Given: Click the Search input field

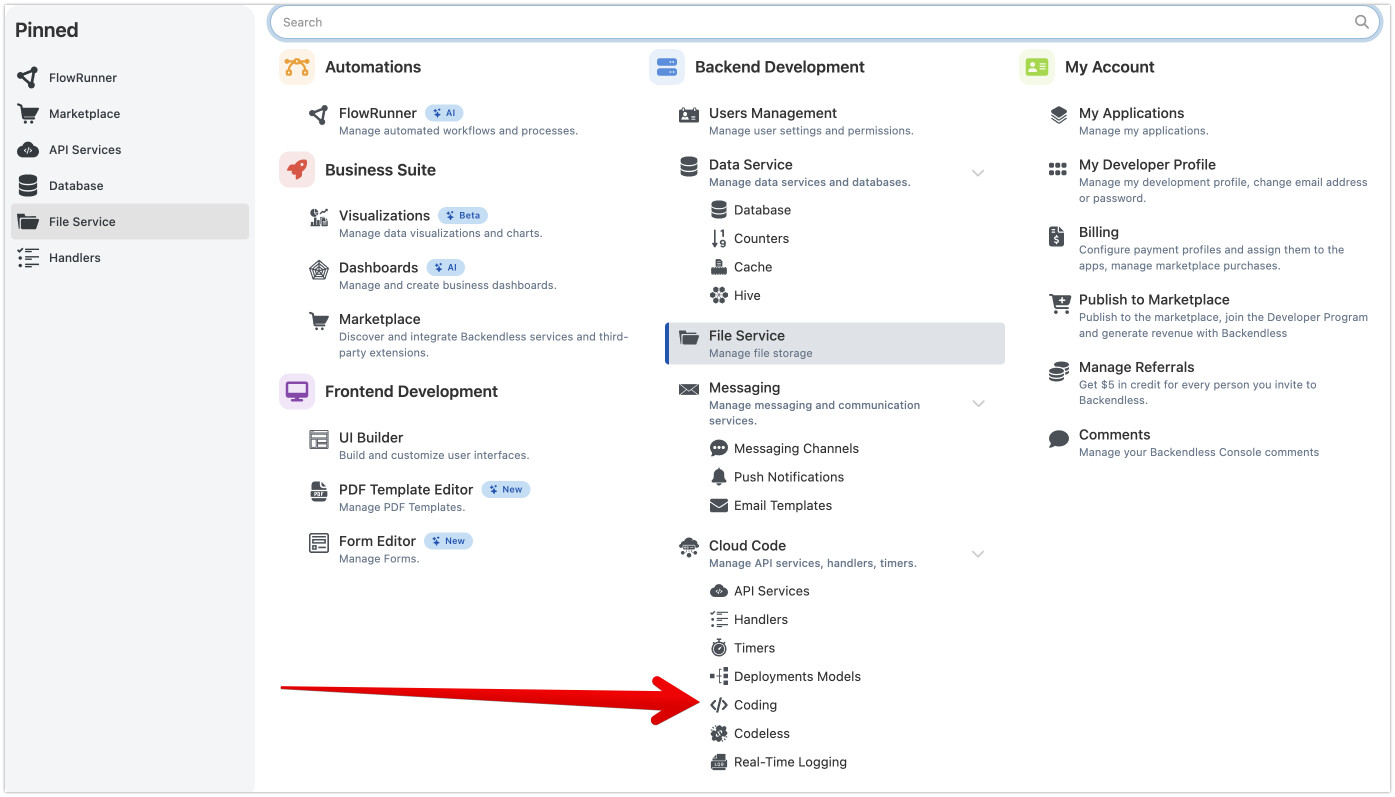Looking at the screenshot, I should click(825, 22).
